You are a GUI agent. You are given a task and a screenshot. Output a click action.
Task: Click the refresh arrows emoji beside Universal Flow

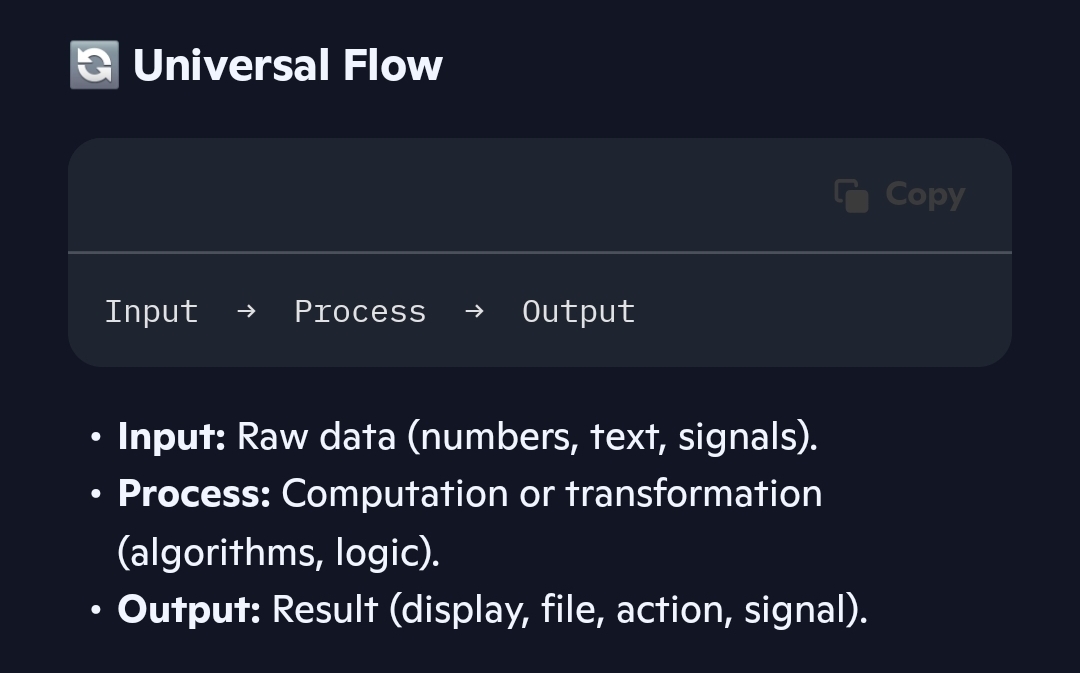pos(94,65)
